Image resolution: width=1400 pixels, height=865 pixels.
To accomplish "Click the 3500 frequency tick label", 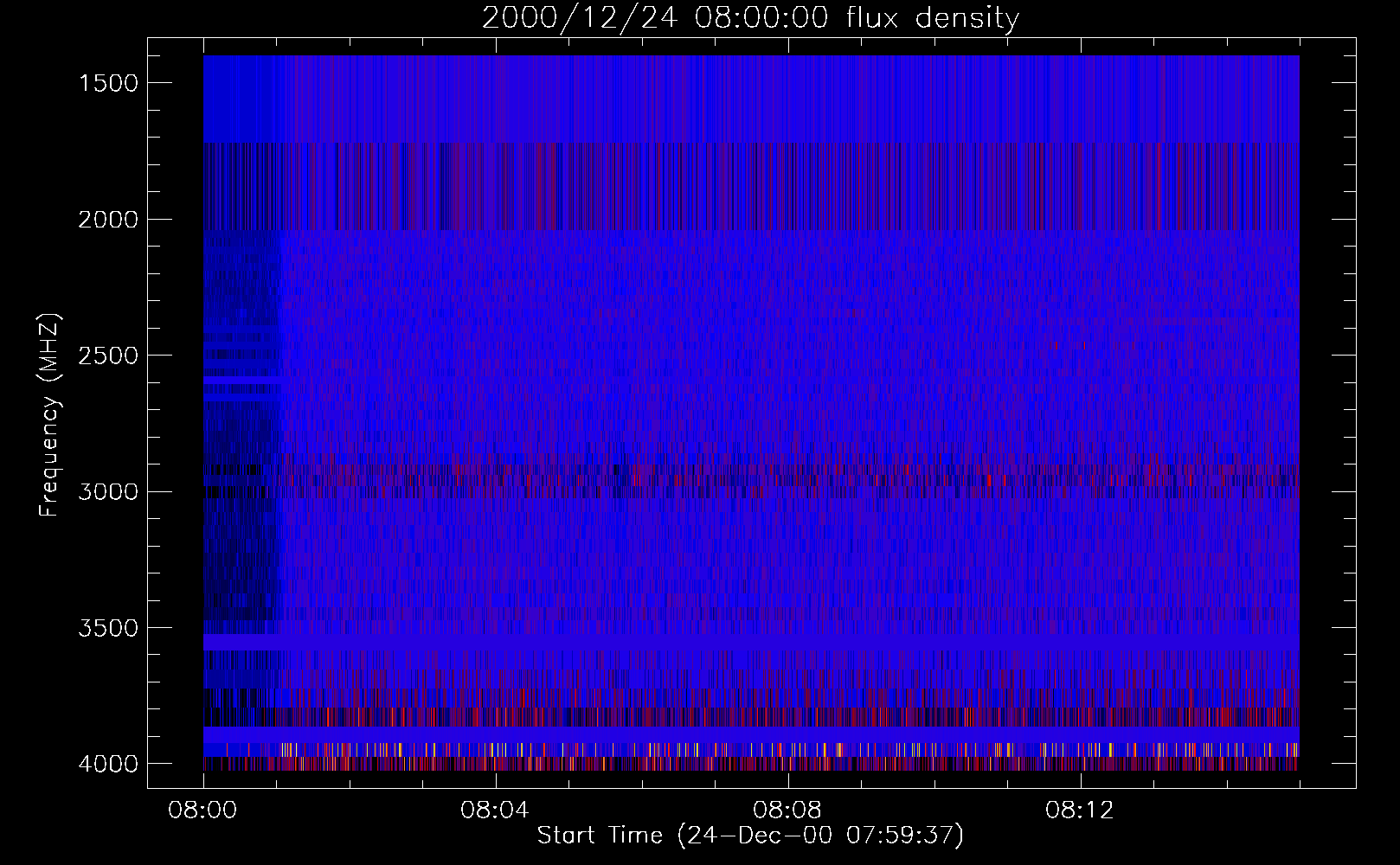I will [108, 628].
